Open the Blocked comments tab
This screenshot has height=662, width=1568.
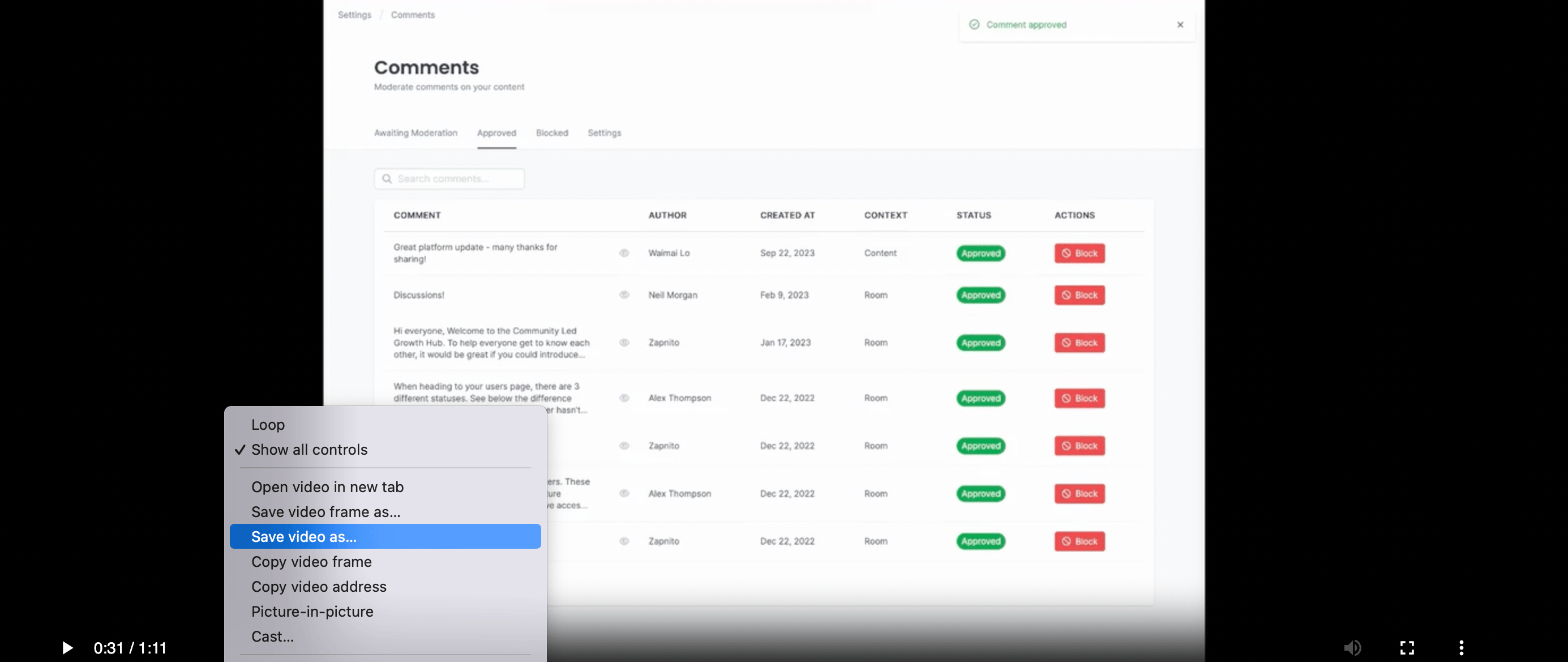[x=551, y=133]
